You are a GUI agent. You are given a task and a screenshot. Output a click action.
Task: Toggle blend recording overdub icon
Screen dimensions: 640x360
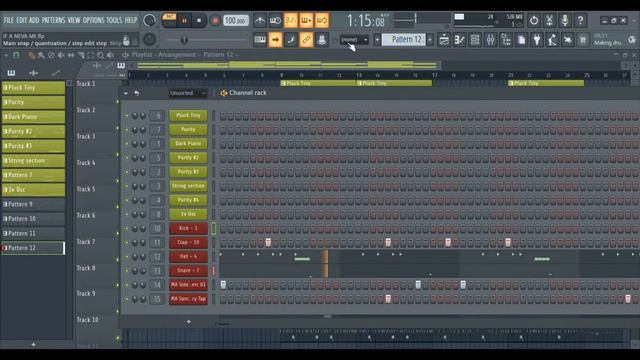(x=306, y=20)
